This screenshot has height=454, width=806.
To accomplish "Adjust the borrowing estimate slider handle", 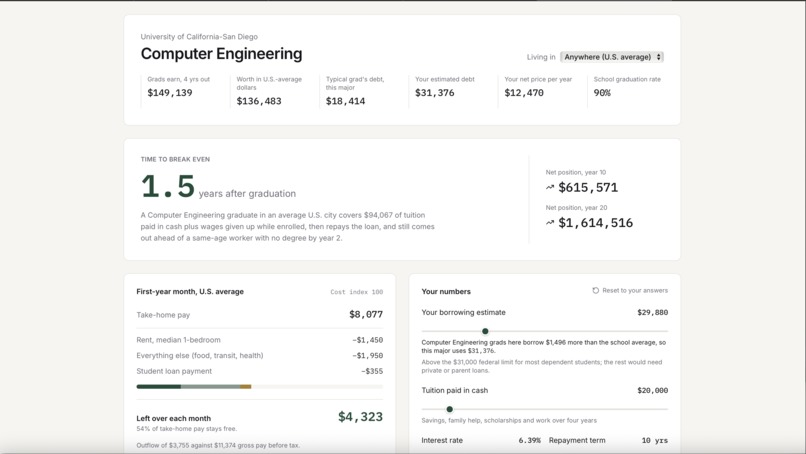I will coord(485,331).
